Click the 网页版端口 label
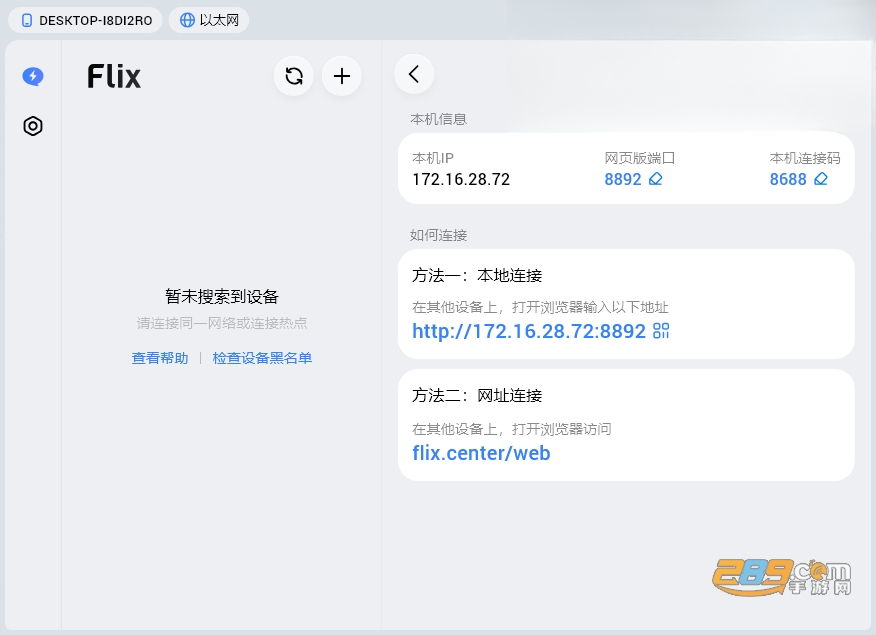The width and height of the screenshot is (876, 635). 640,158
